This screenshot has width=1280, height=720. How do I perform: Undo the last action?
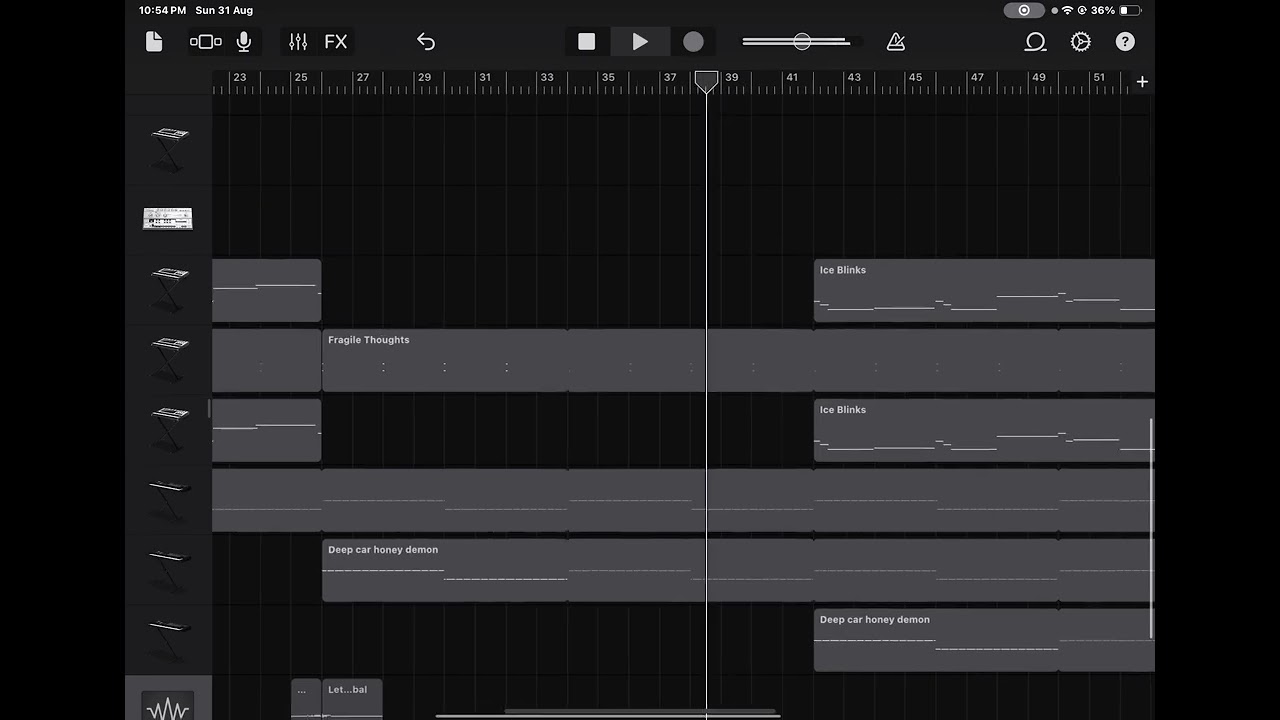[x=426, y=41]
